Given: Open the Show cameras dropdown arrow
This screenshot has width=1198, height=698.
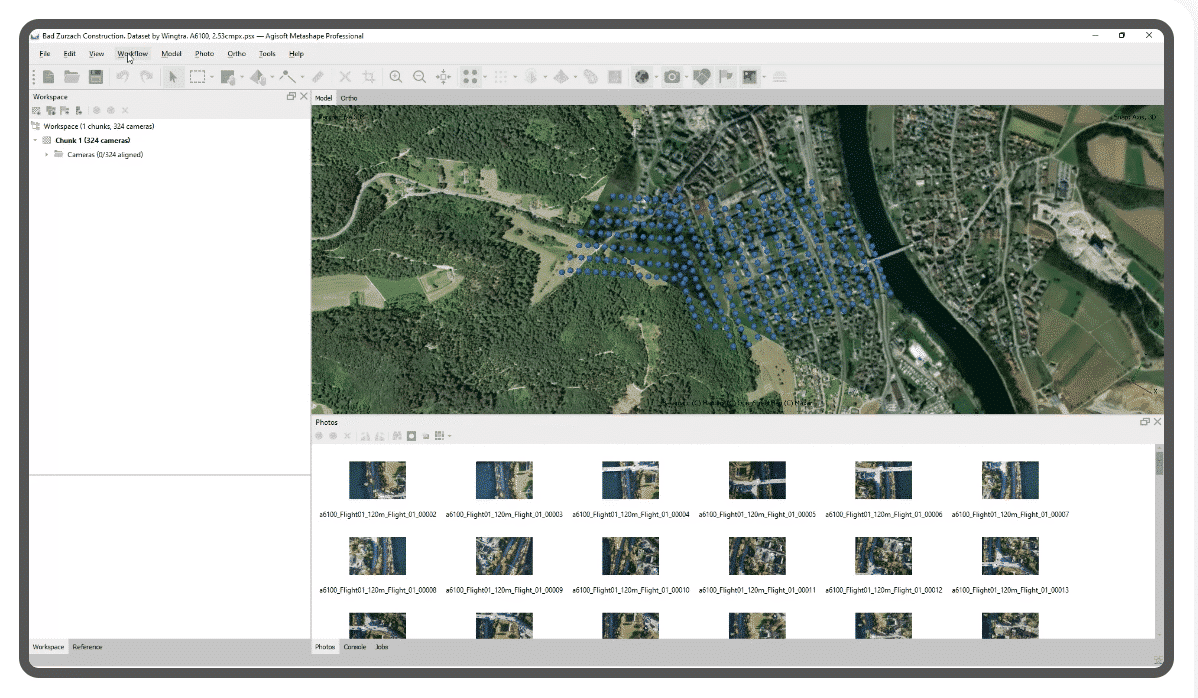Looking at the screenshot, I should 686,77.
